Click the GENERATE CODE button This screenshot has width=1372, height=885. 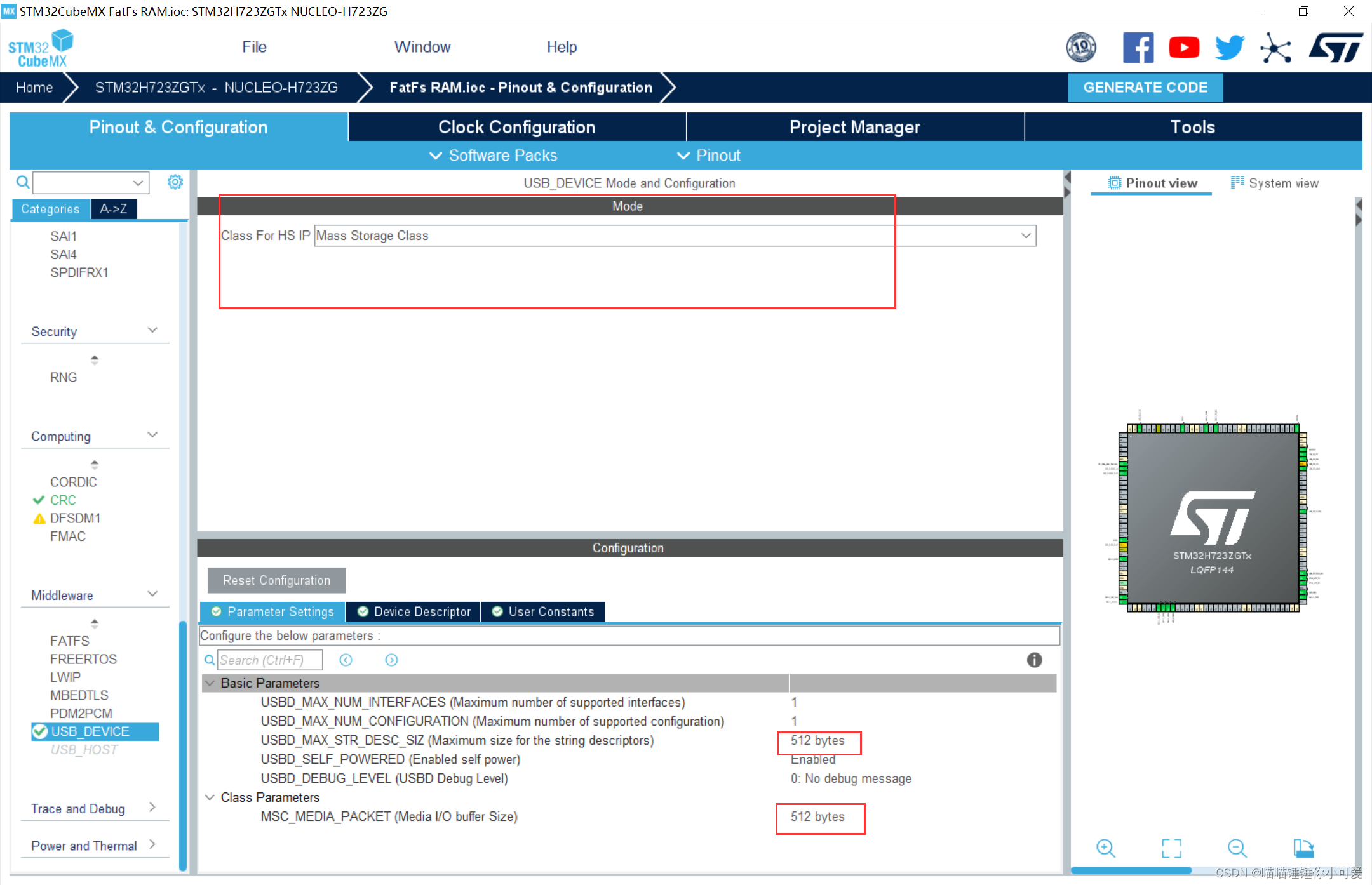pyautogui.click(x=1145, y=88)
